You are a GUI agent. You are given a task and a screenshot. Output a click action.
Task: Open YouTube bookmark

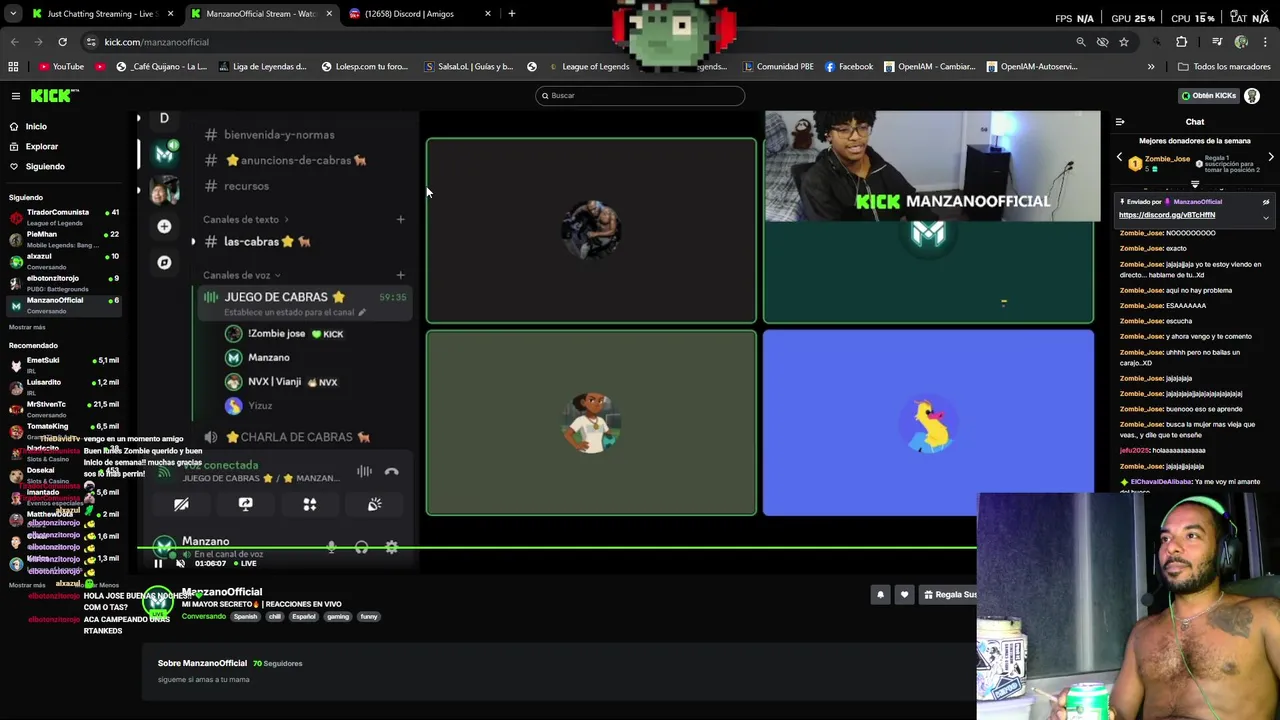pyautogui.click(x=61, y=67)
